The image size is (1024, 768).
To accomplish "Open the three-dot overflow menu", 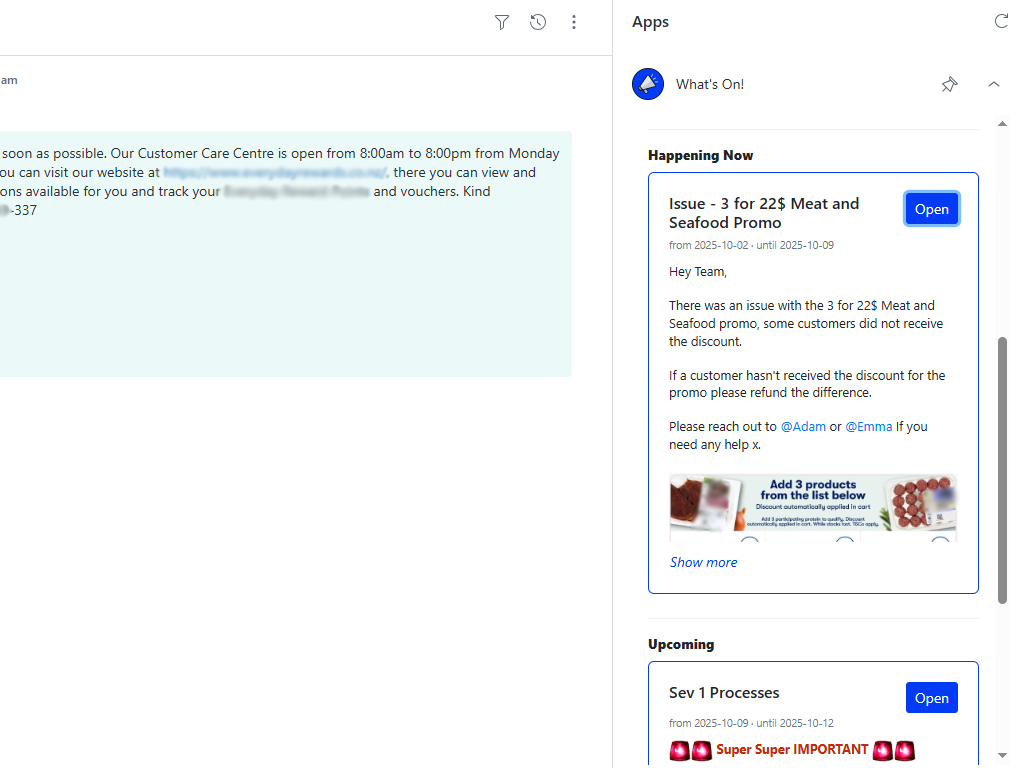I will 574,22.
